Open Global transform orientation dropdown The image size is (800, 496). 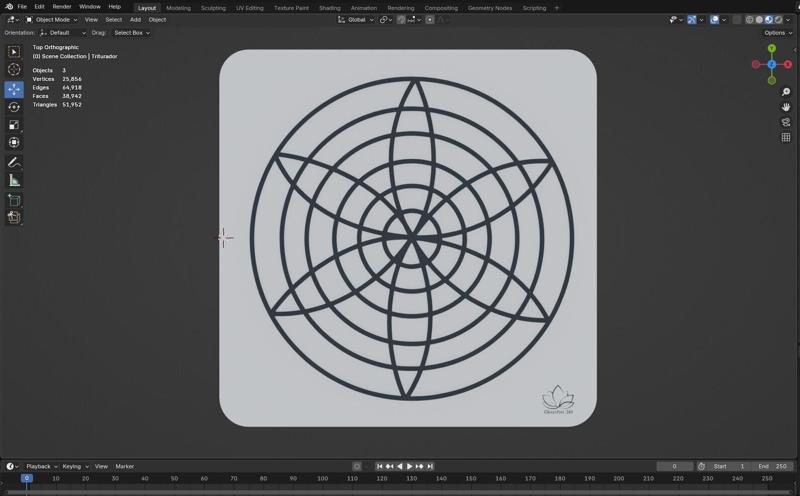[x=356, y=20]
